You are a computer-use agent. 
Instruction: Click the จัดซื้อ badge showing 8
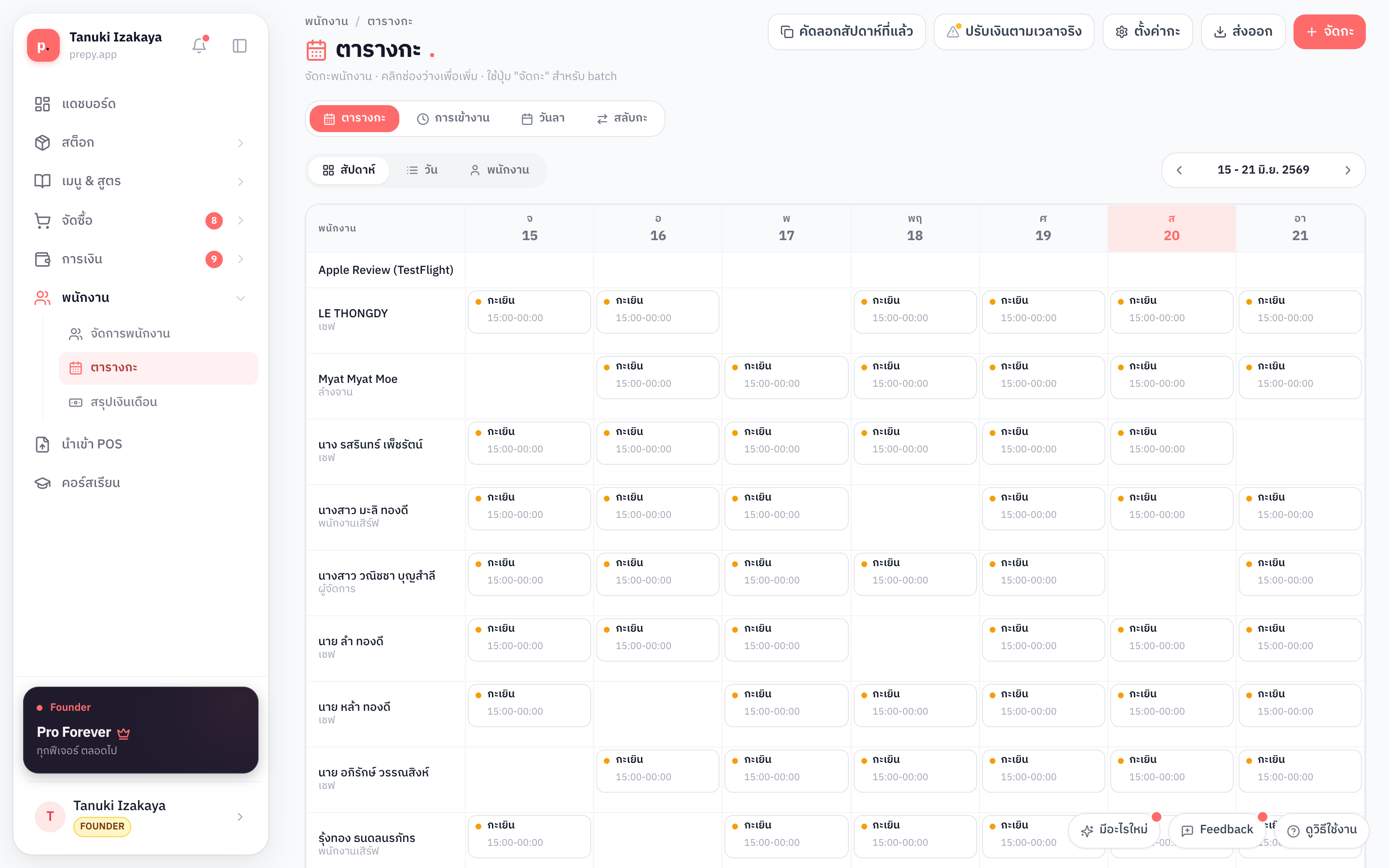click(214, 220)
